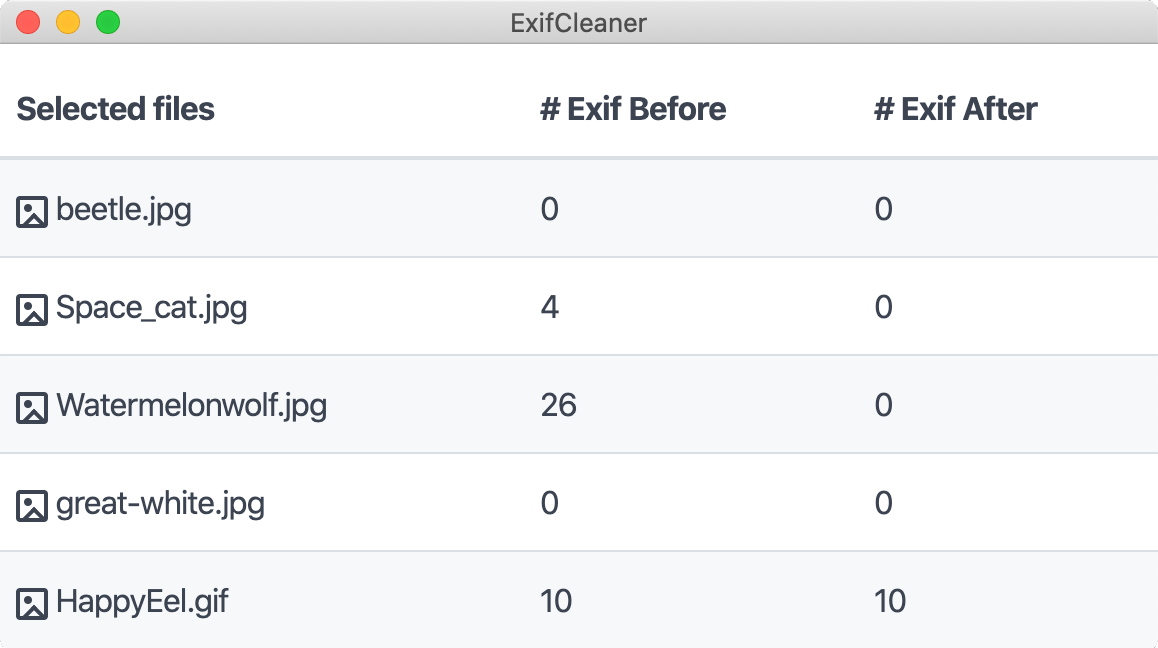This screenshot has height=648, width=1158.
Task: Click Exif Before count 26 for Watermelonwolf.jpg
Action: [x=558, y=406]
